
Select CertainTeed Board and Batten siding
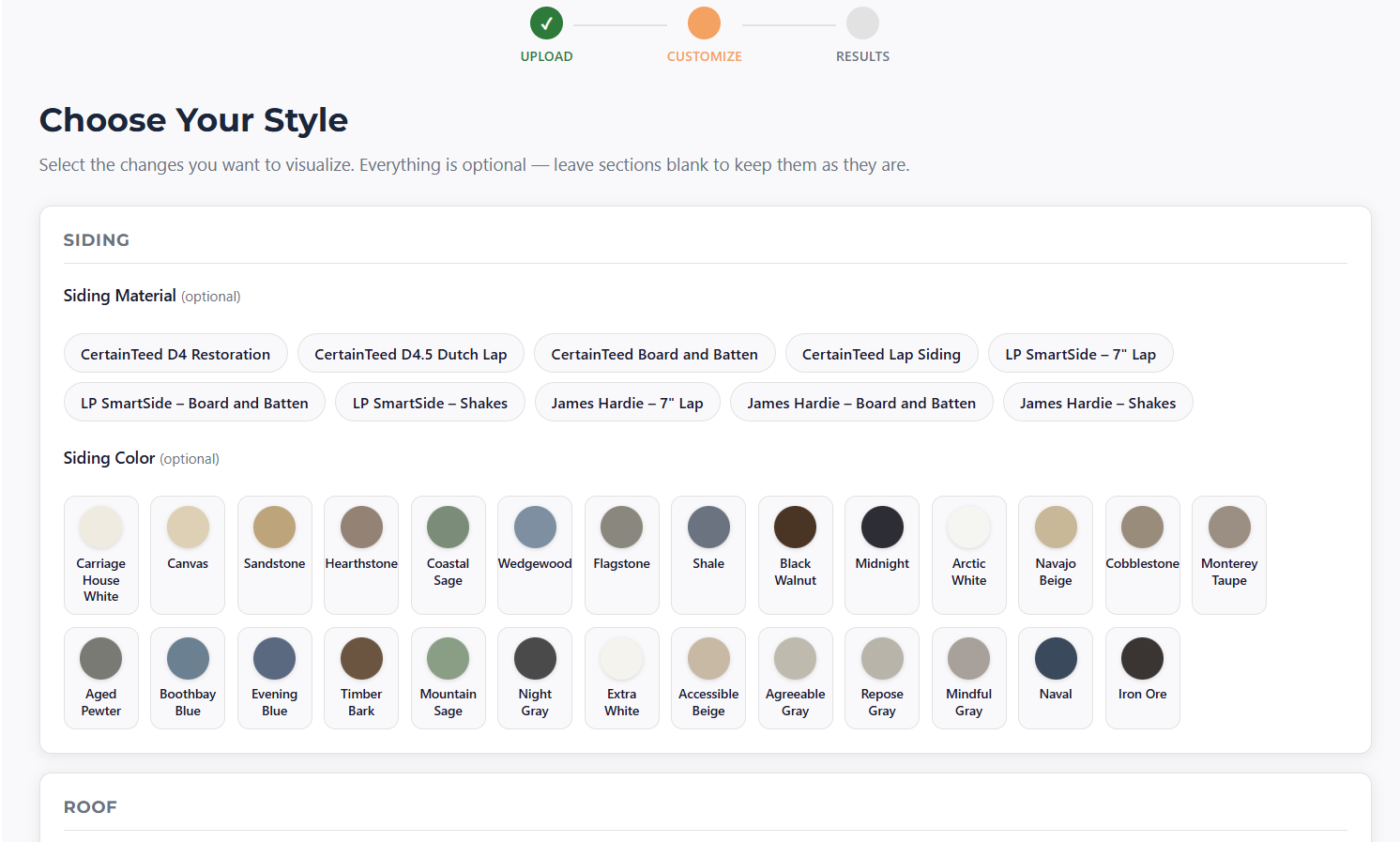(x=654, y=354)
